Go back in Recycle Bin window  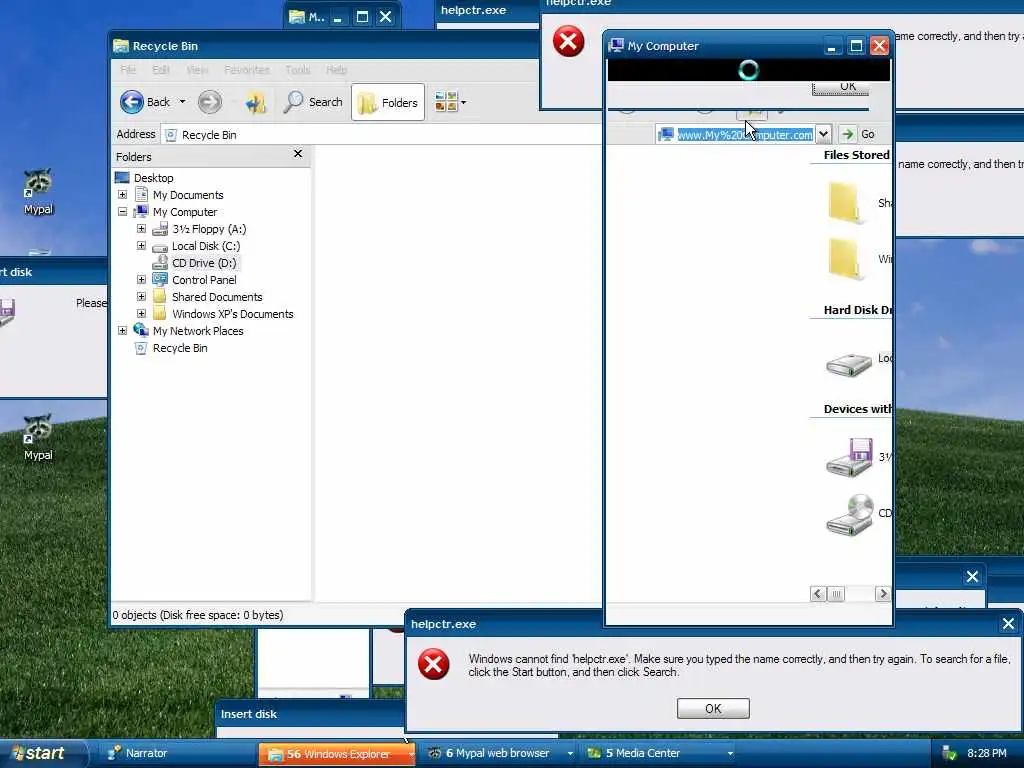[x=145, y=102]
